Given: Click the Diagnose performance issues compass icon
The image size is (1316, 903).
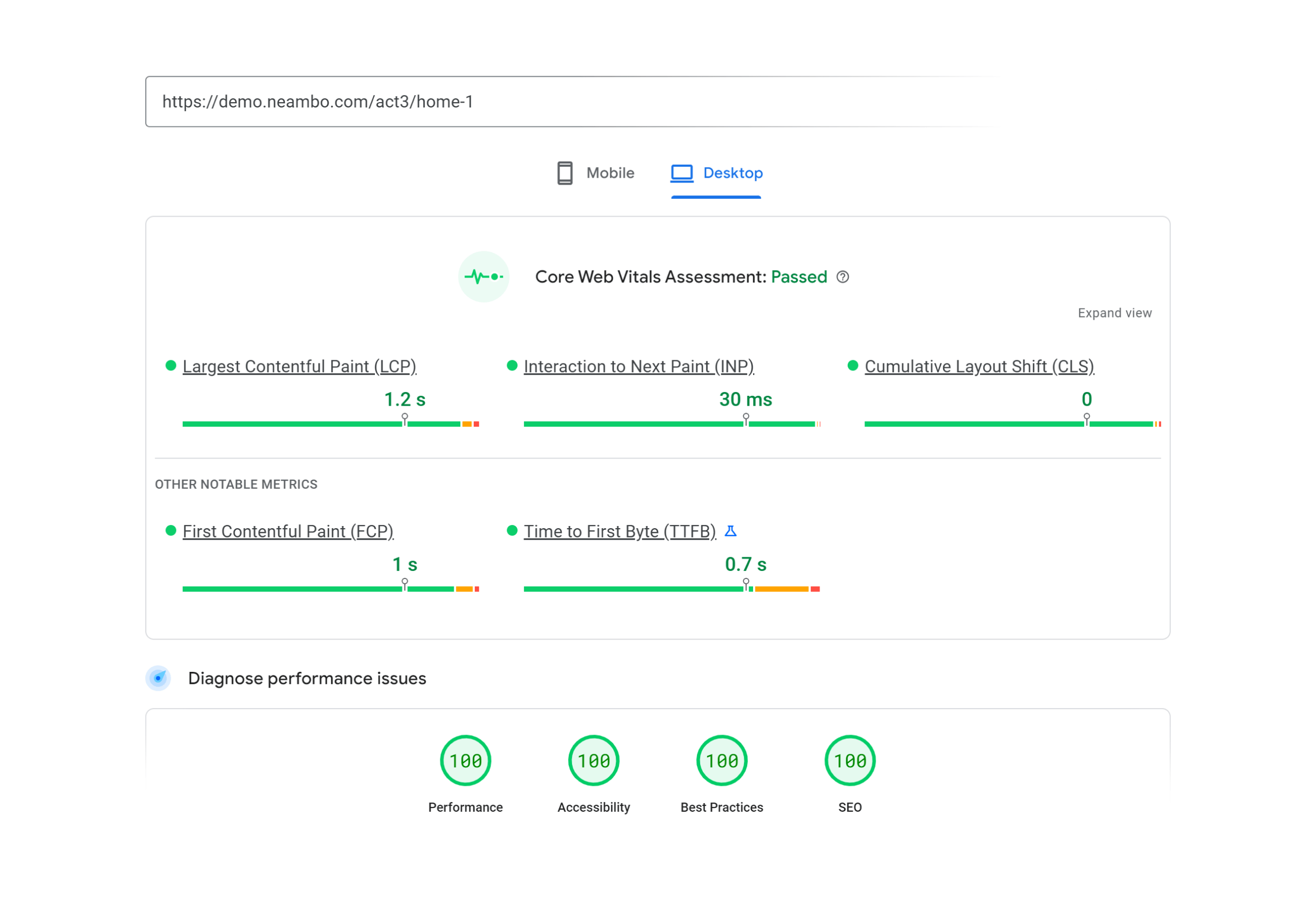Looking at the screenshot, I should (x=158, y=678).
